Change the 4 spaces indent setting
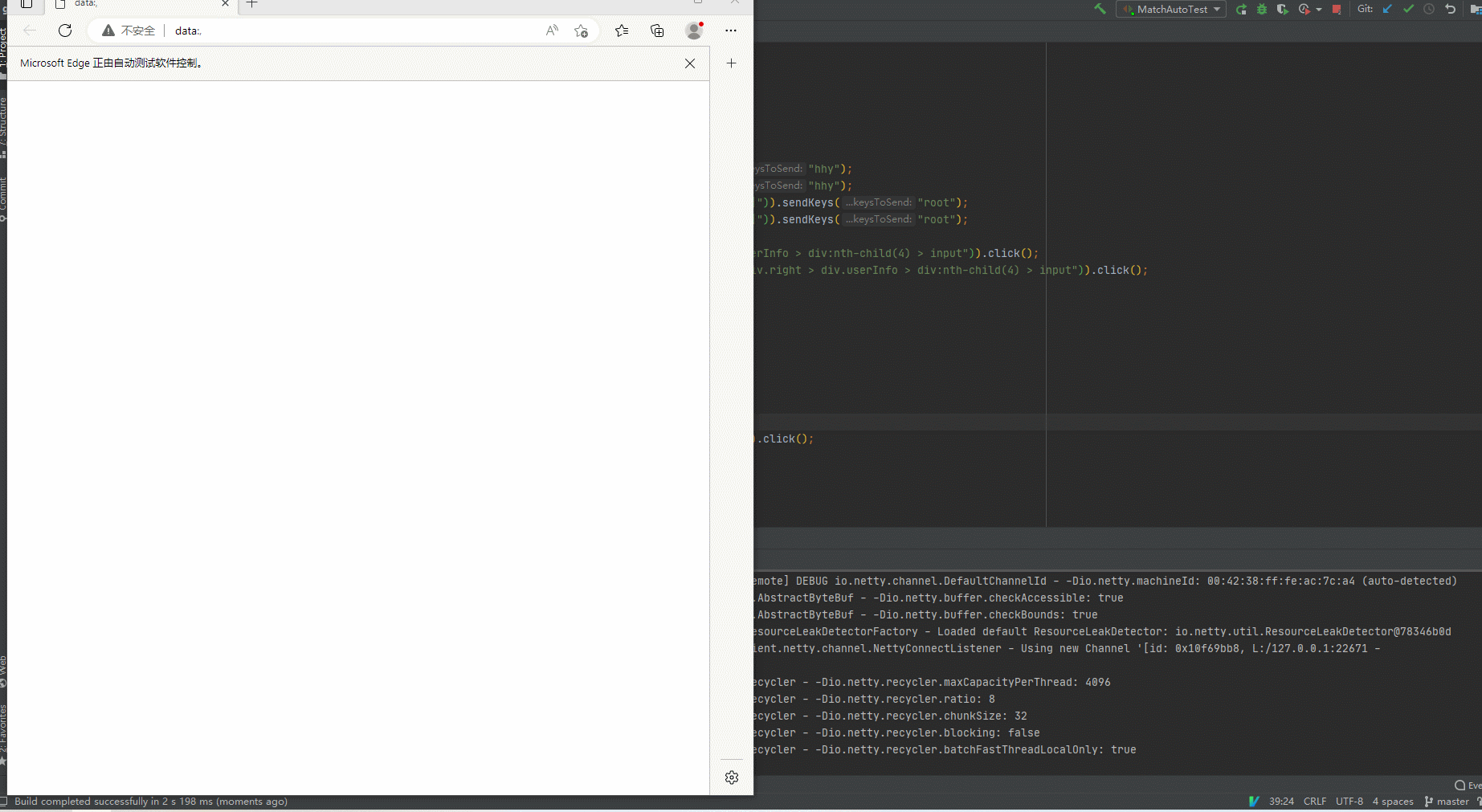 pos(1393,802)
